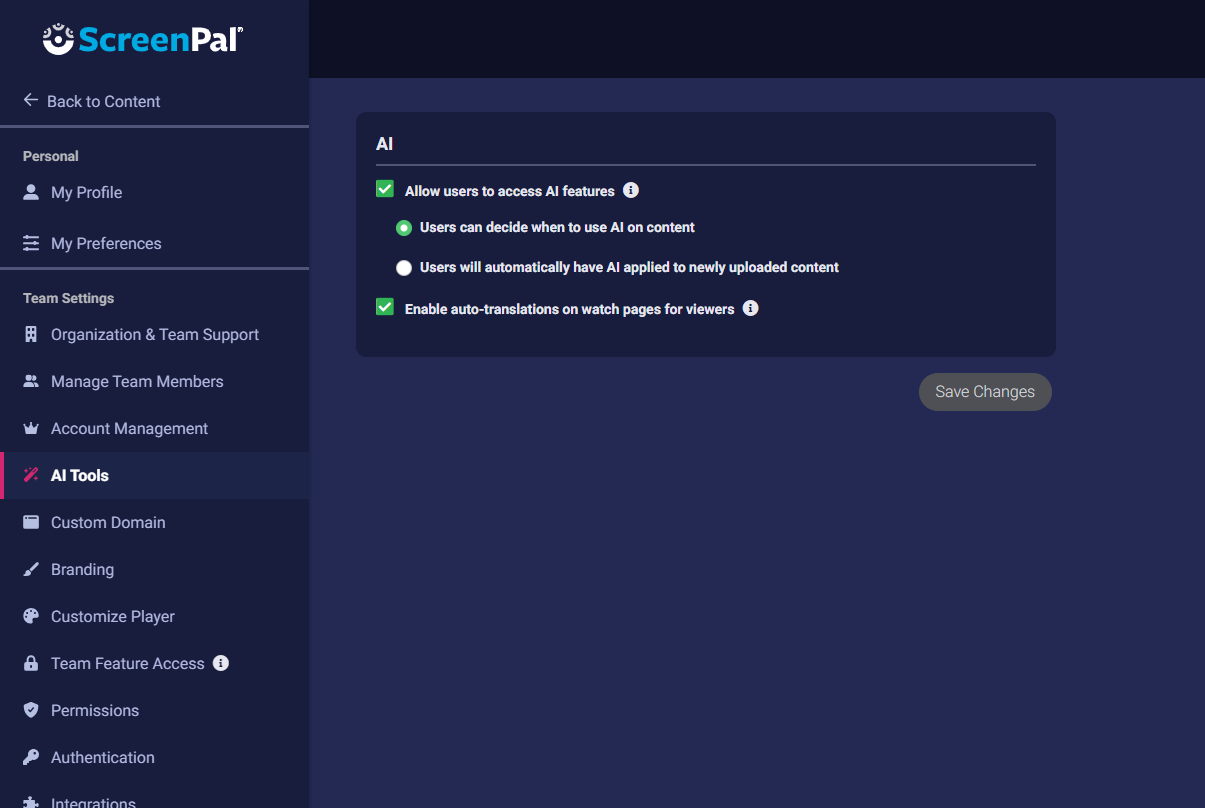Go to Custom Domain settings
This screenshot has width=1205, height=808.
point(108,522)
